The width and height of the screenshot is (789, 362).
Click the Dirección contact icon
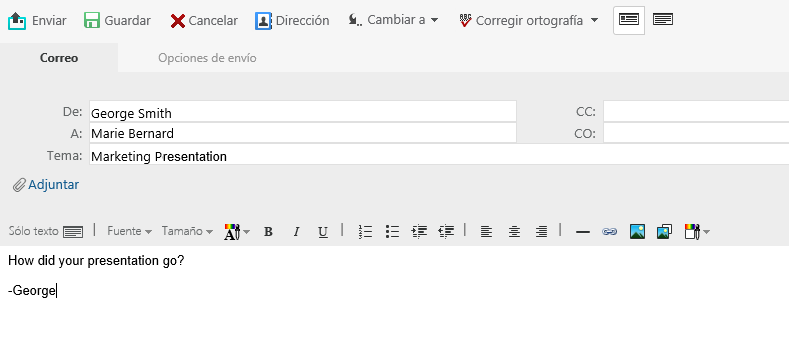point(263,21)
